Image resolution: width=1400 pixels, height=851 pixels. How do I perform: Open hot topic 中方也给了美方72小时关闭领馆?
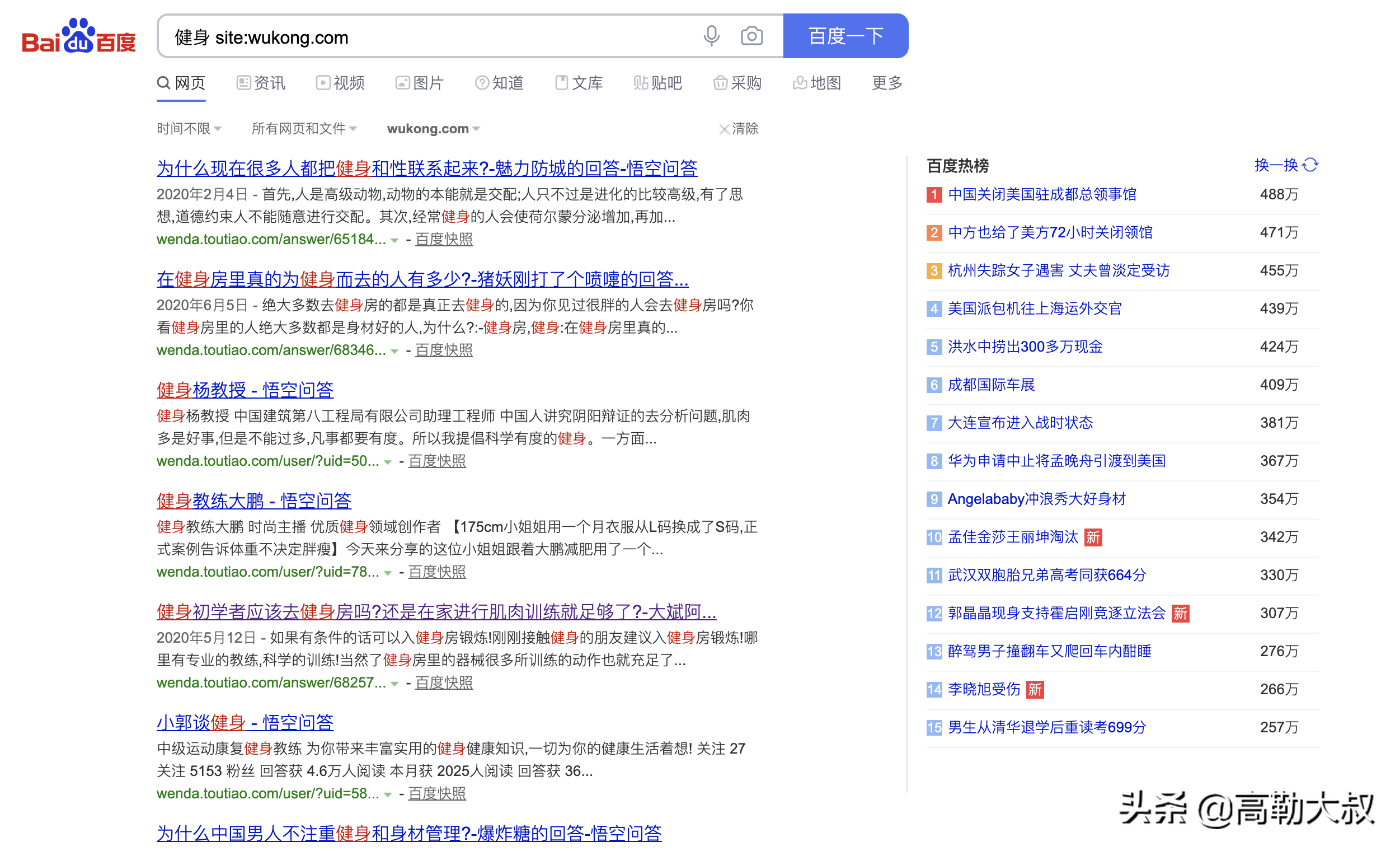tap(1050, 232)
